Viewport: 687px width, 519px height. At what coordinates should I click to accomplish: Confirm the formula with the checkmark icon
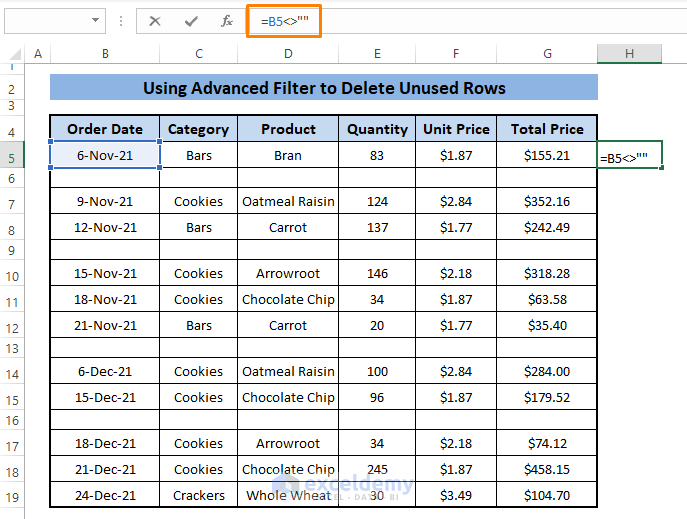191,21
